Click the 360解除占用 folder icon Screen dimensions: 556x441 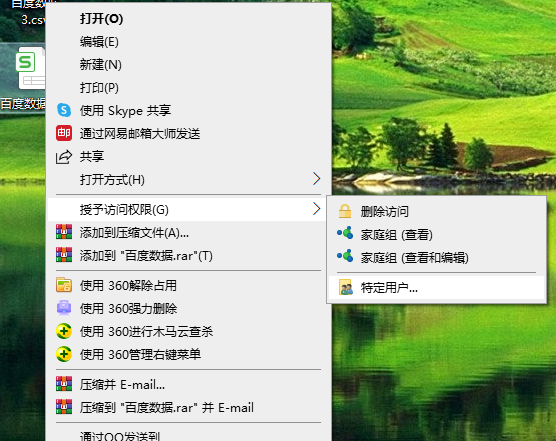pos(64,285)
